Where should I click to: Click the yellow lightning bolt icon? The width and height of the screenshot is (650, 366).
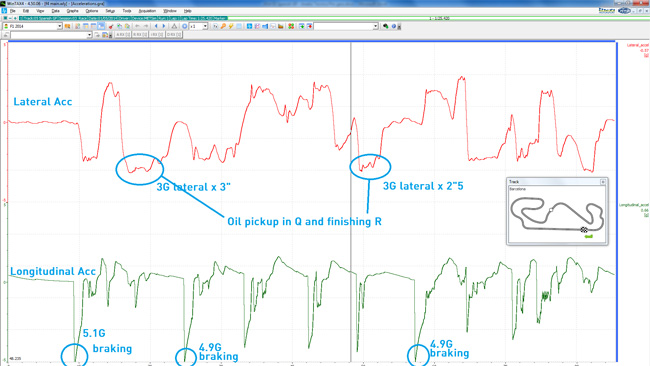231,26
